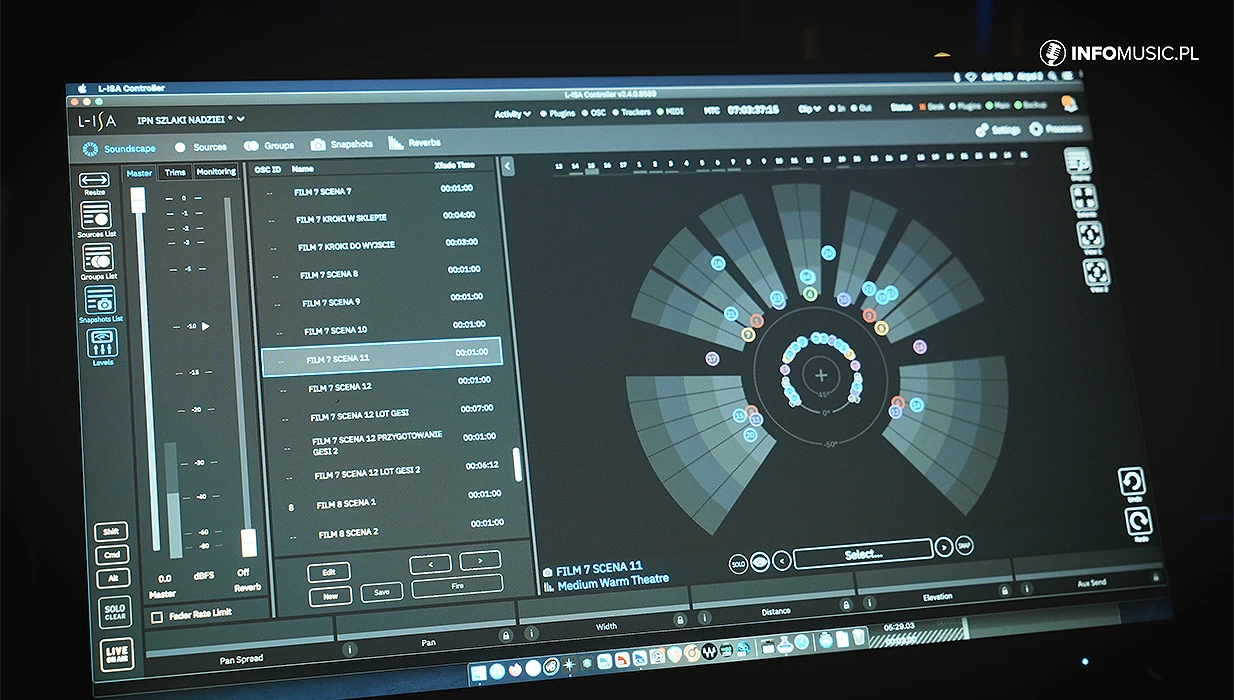Open the Groups List panel icon
The image size is (1234, 700).
pyautogui.click(x=98, y=258)
